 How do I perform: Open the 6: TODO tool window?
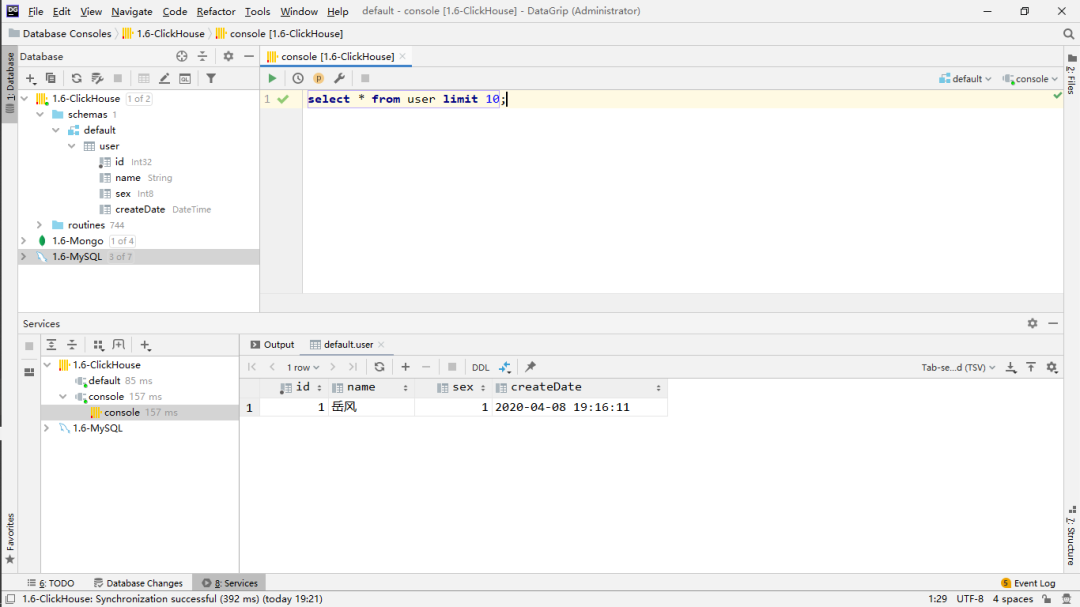pos(50,583)
